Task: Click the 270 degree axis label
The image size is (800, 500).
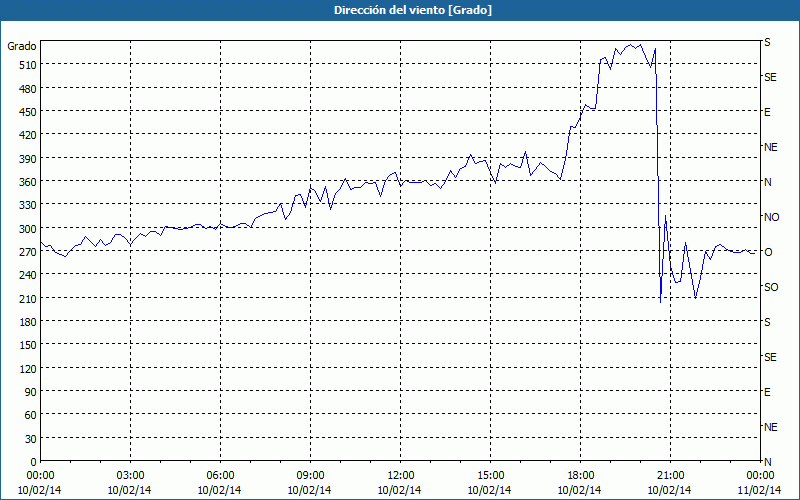Action: pyautogui.click(x=27, y=252)
